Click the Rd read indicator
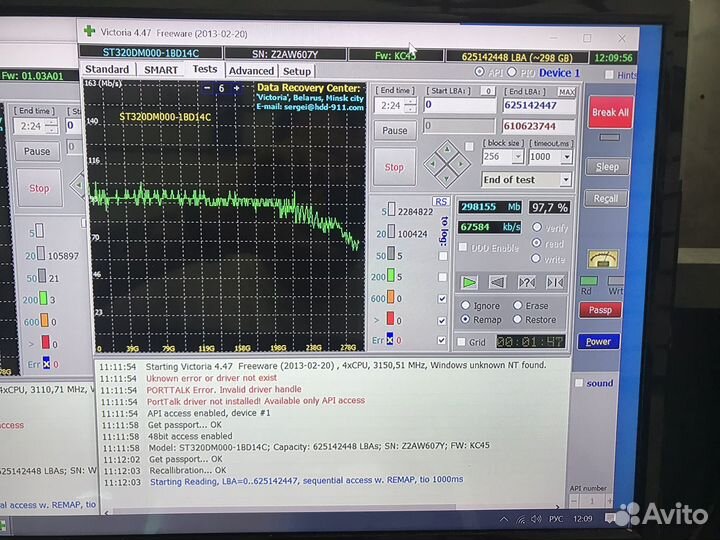This screenshot has width=720, height=540. 588,281
